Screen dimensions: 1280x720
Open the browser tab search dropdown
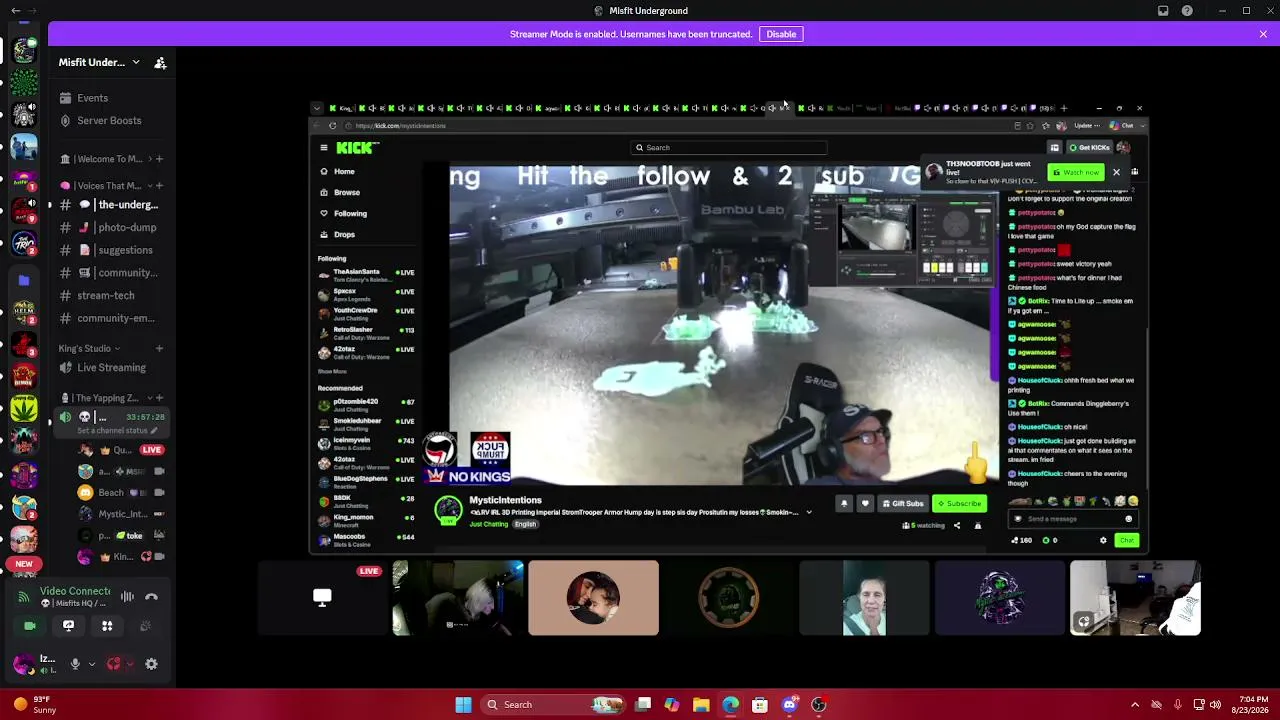click(317, 108)
